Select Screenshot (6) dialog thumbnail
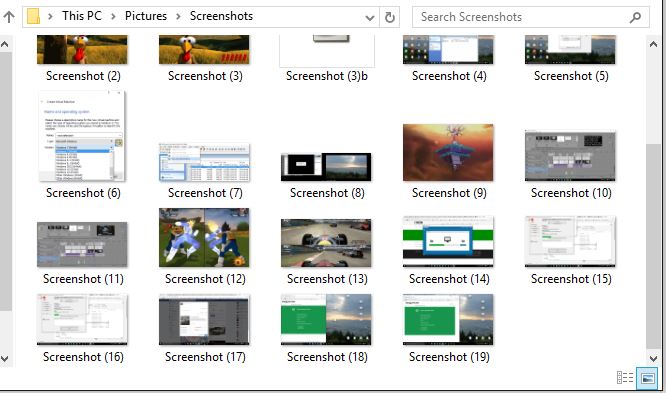The image size is (666, 393). click(82, 136)
